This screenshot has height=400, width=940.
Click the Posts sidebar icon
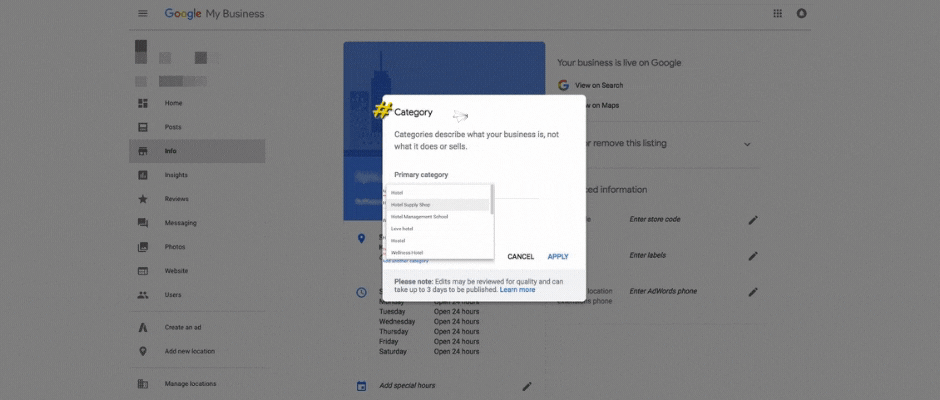[143, 127]
